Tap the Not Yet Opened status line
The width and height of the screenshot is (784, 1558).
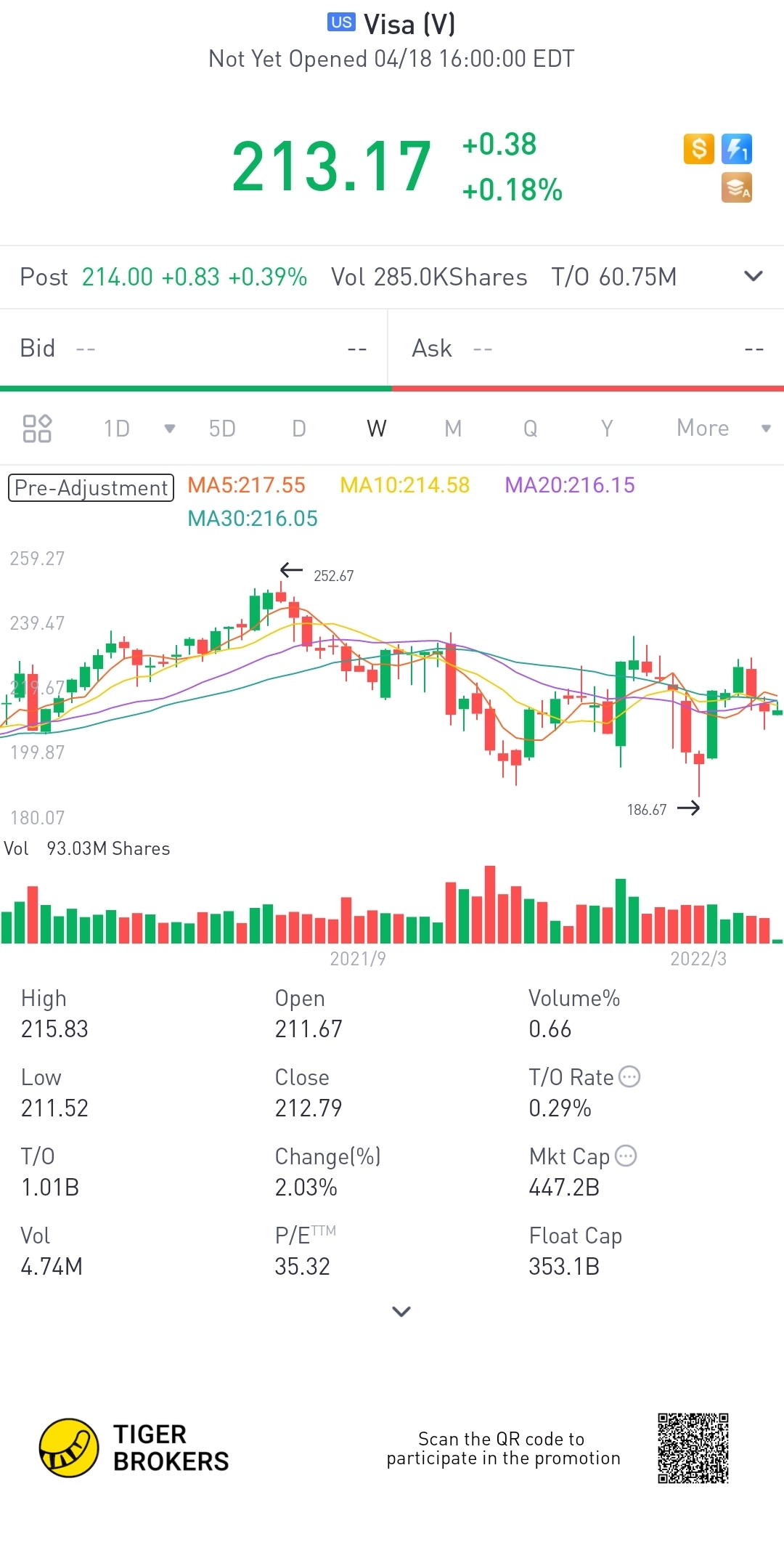pyautogui.click(x=391, y=59)
